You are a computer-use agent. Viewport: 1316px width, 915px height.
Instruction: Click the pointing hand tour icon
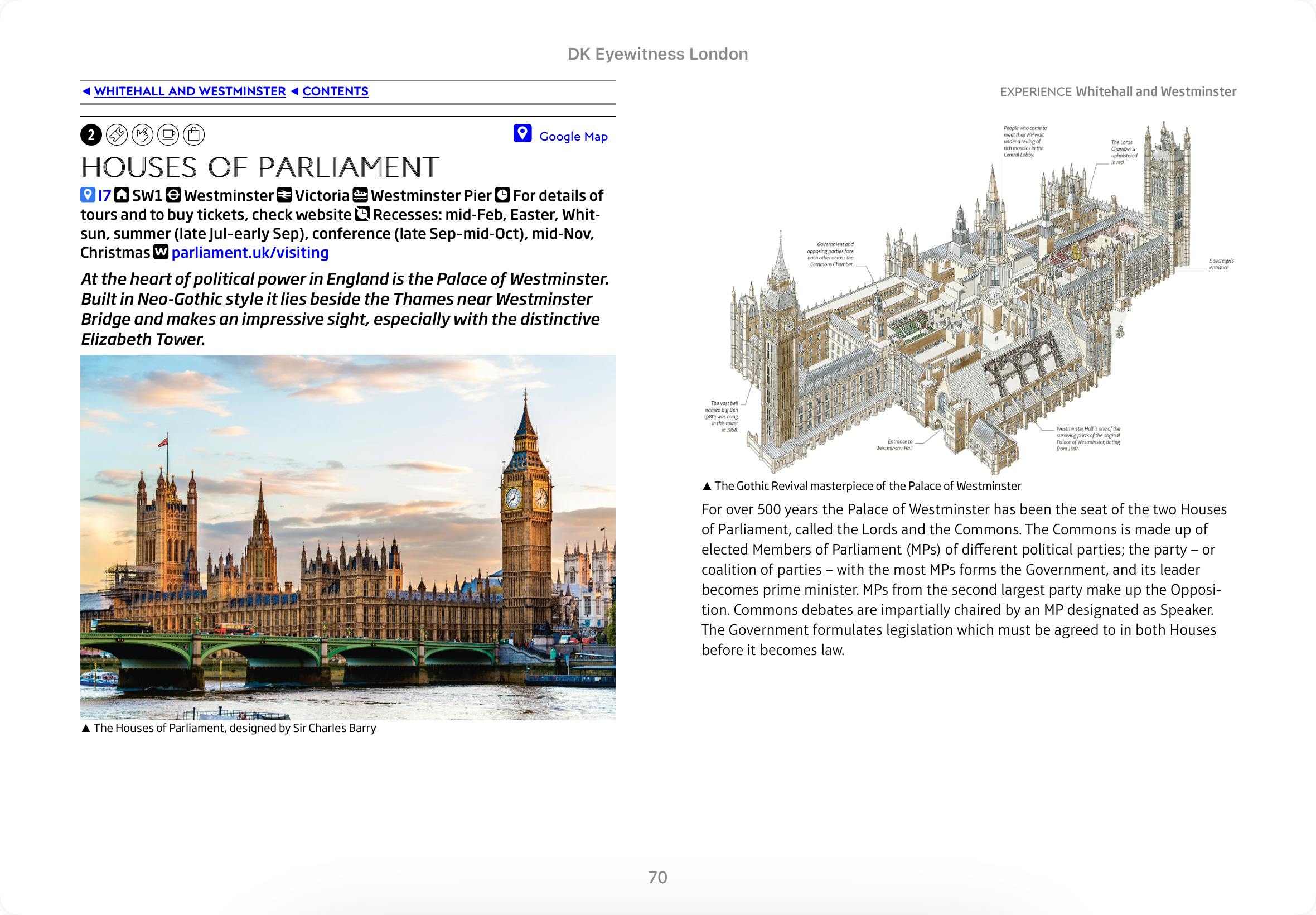(142, 134)
